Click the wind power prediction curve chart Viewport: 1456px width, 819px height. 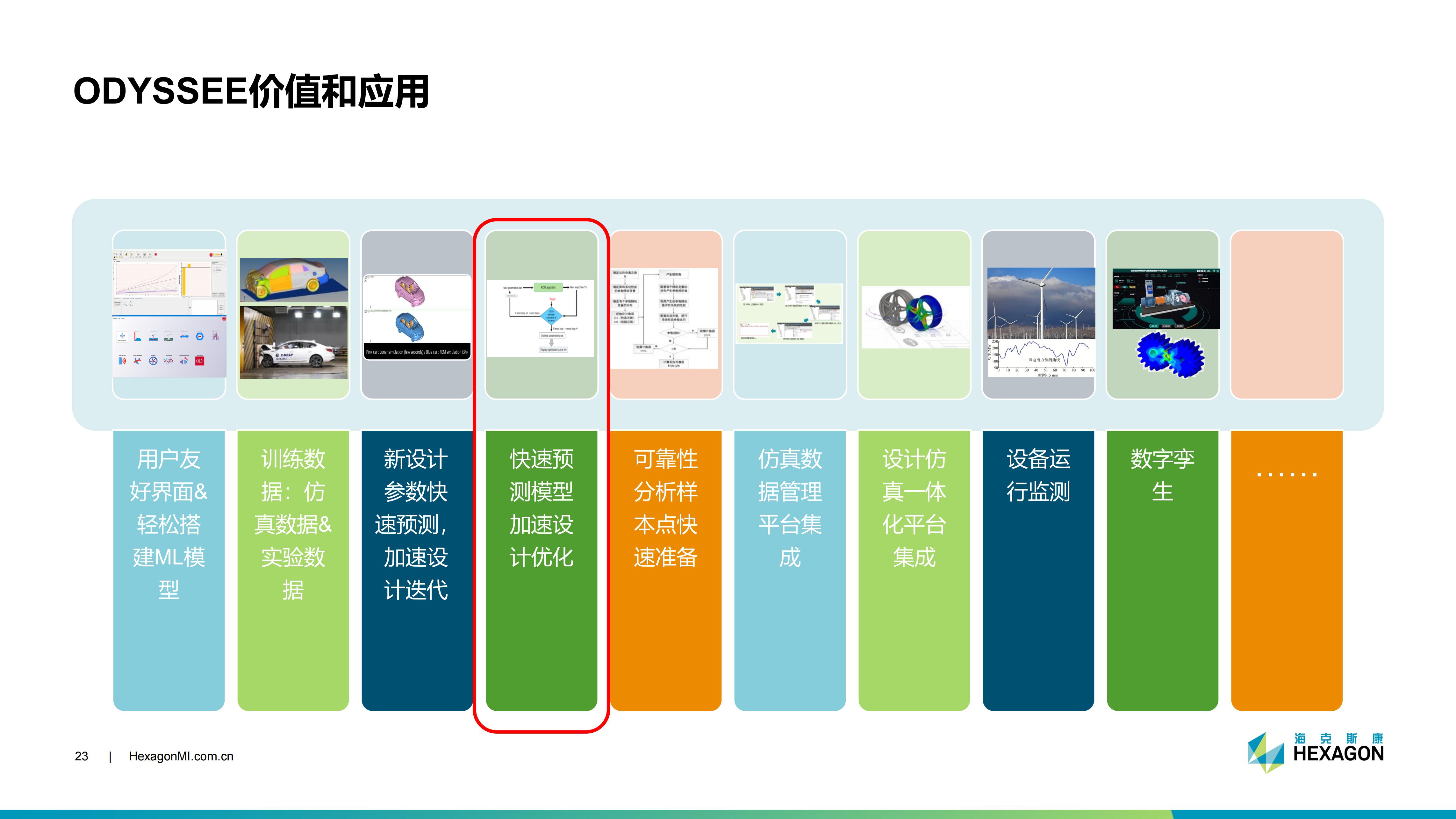point(1041,358)
